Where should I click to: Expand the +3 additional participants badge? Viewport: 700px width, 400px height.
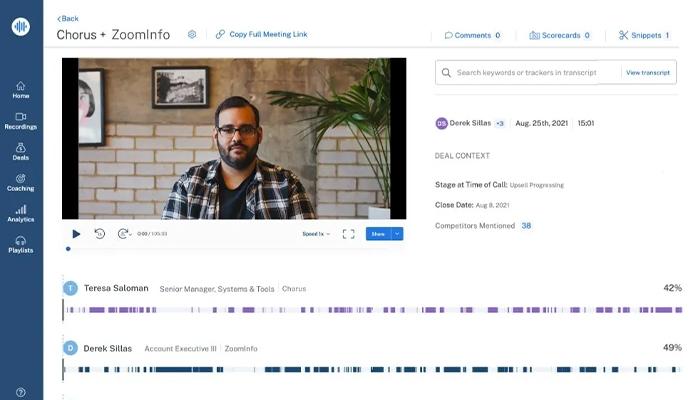(x=500, y=124)
